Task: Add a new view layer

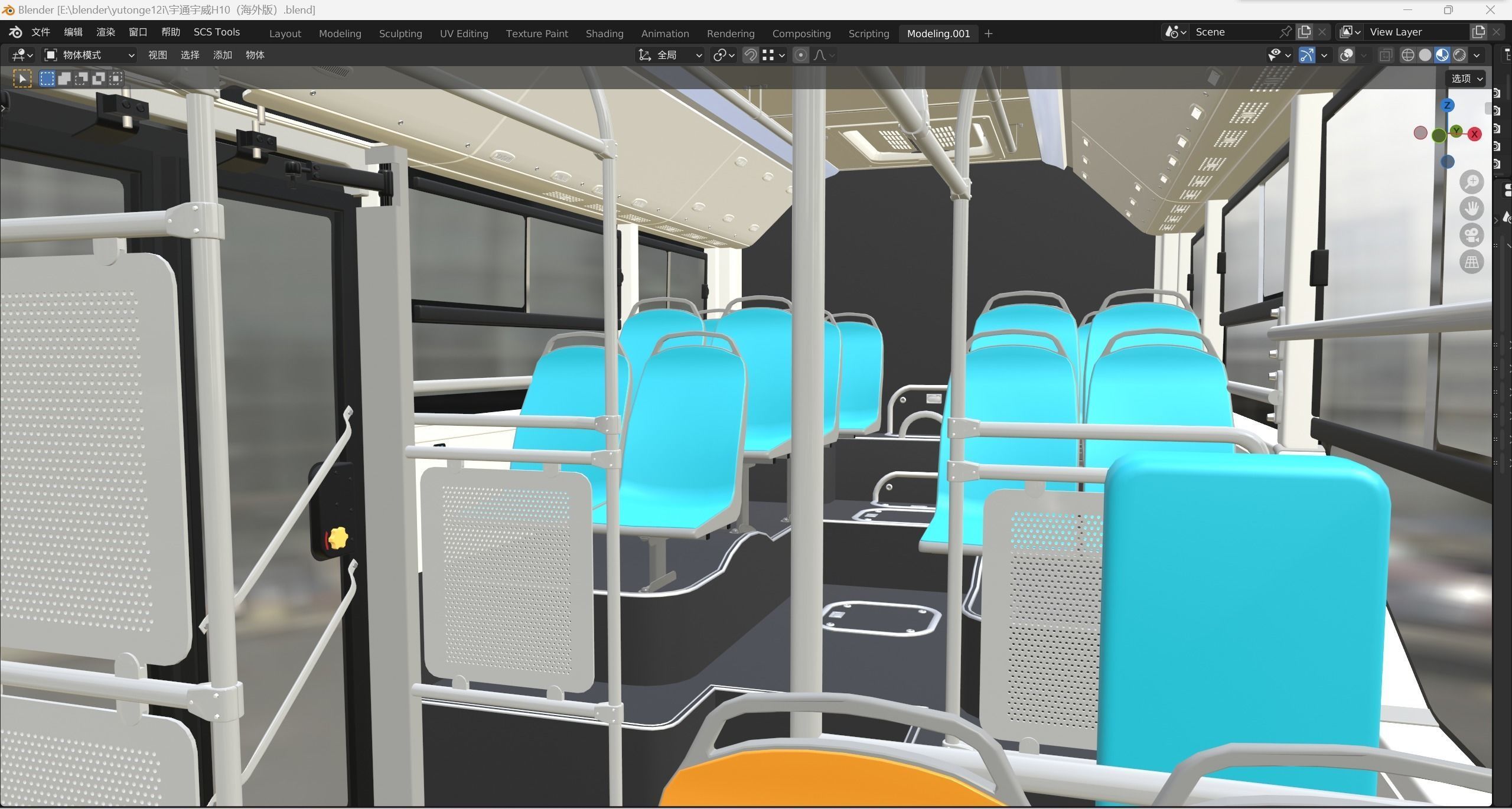Action: pos(1478,32)
